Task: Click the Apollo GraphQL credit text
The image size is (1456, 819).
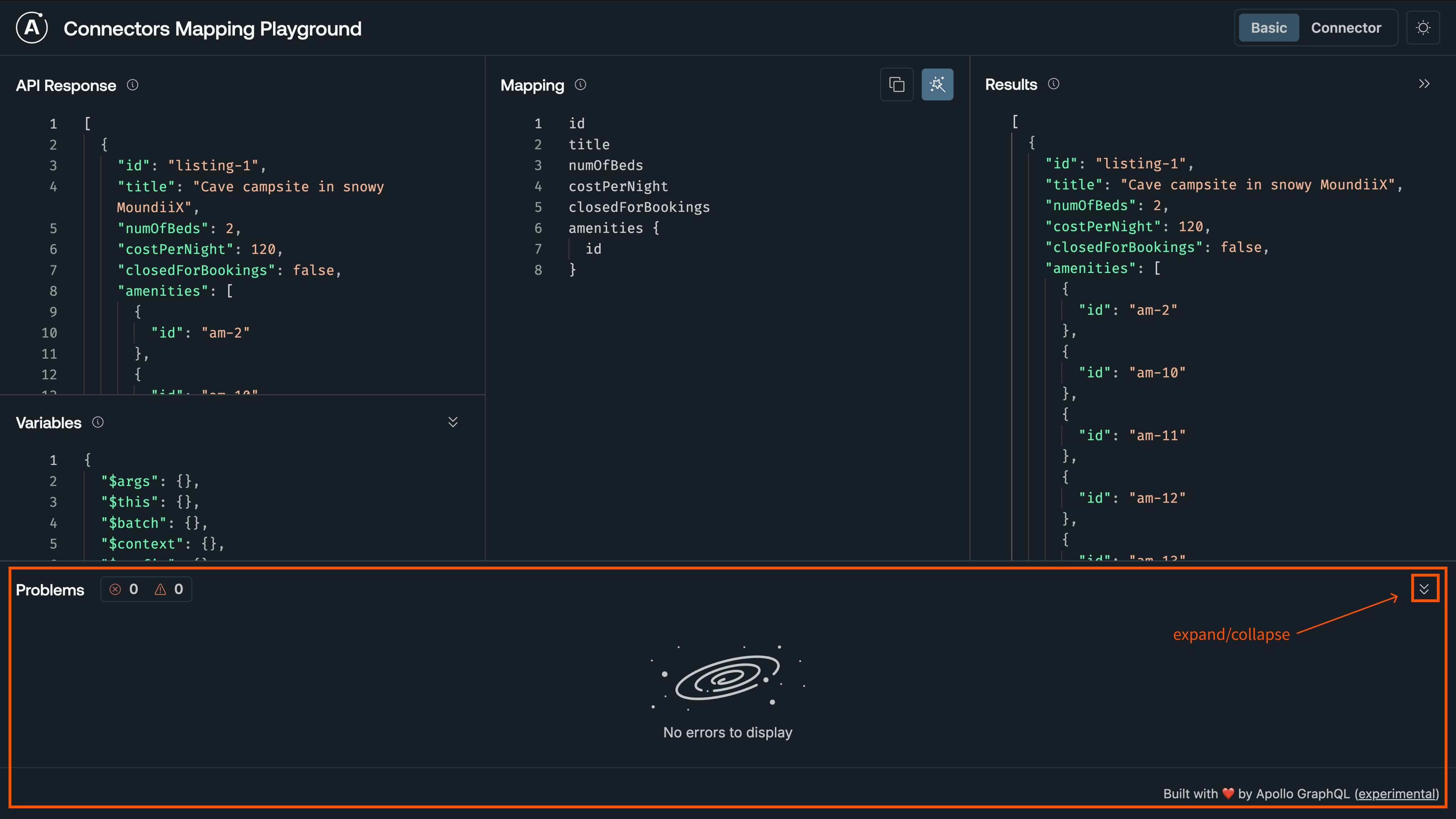Action: (x=1300, y=793)
